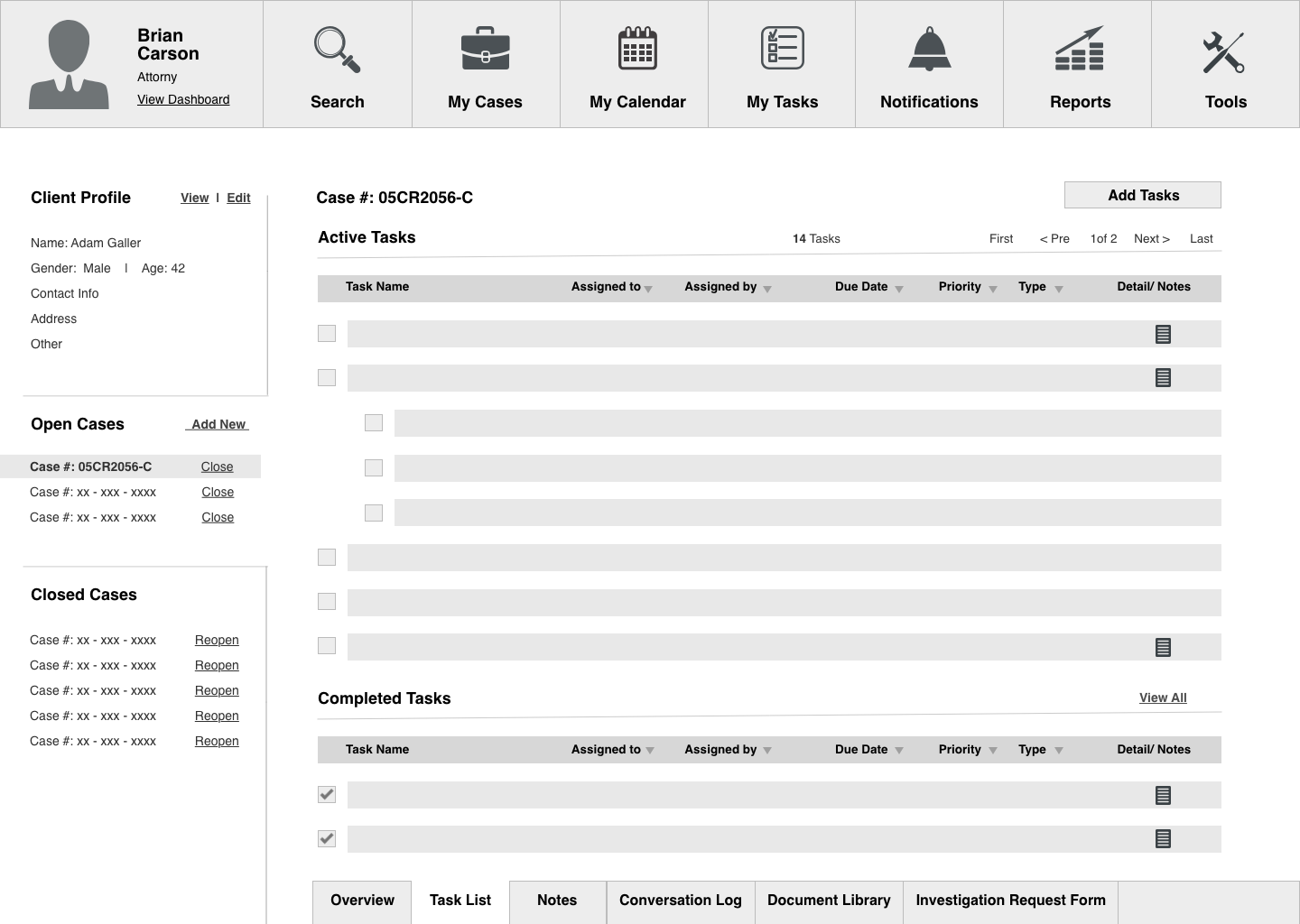Uncheck the first completed task checkbox
The height and width of the screenshot is (924, 1300).
(x=327, y=794)
